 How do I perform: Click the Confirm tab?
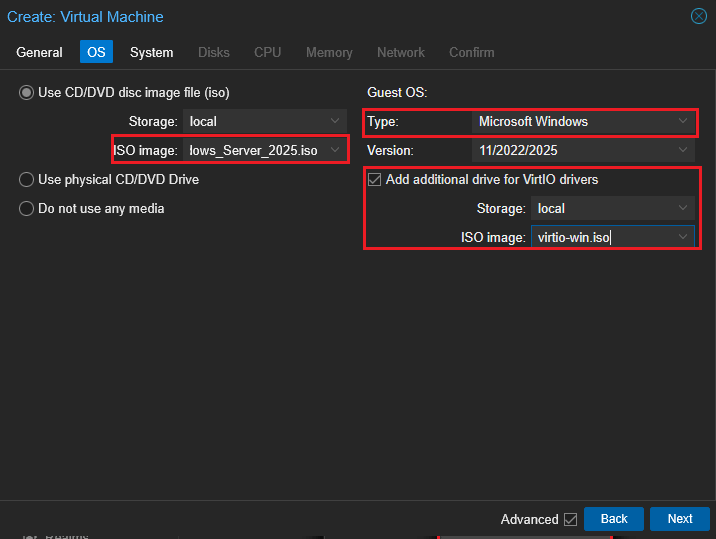click(471, 52)
